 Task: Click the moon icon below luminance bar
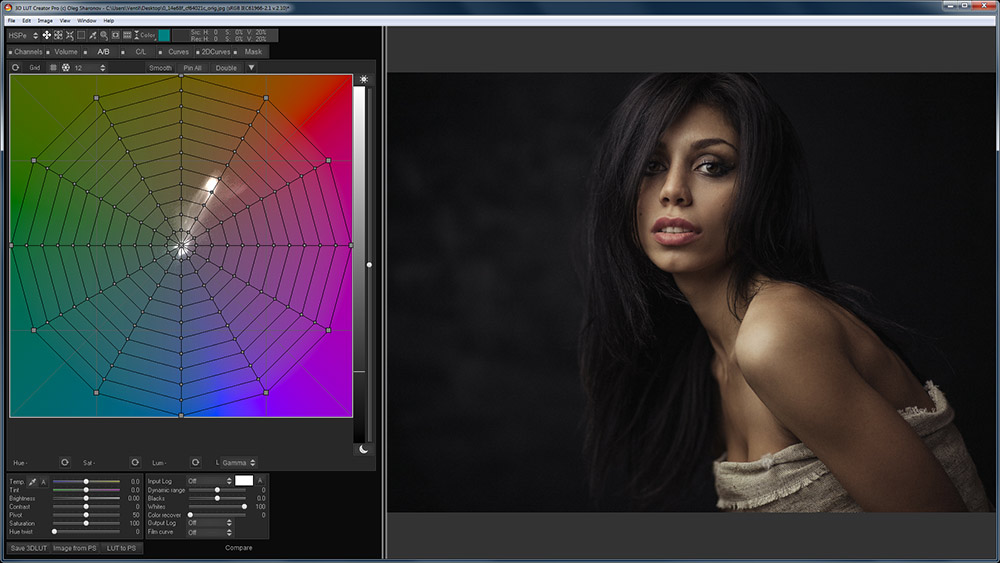click(x=364, y=450)
